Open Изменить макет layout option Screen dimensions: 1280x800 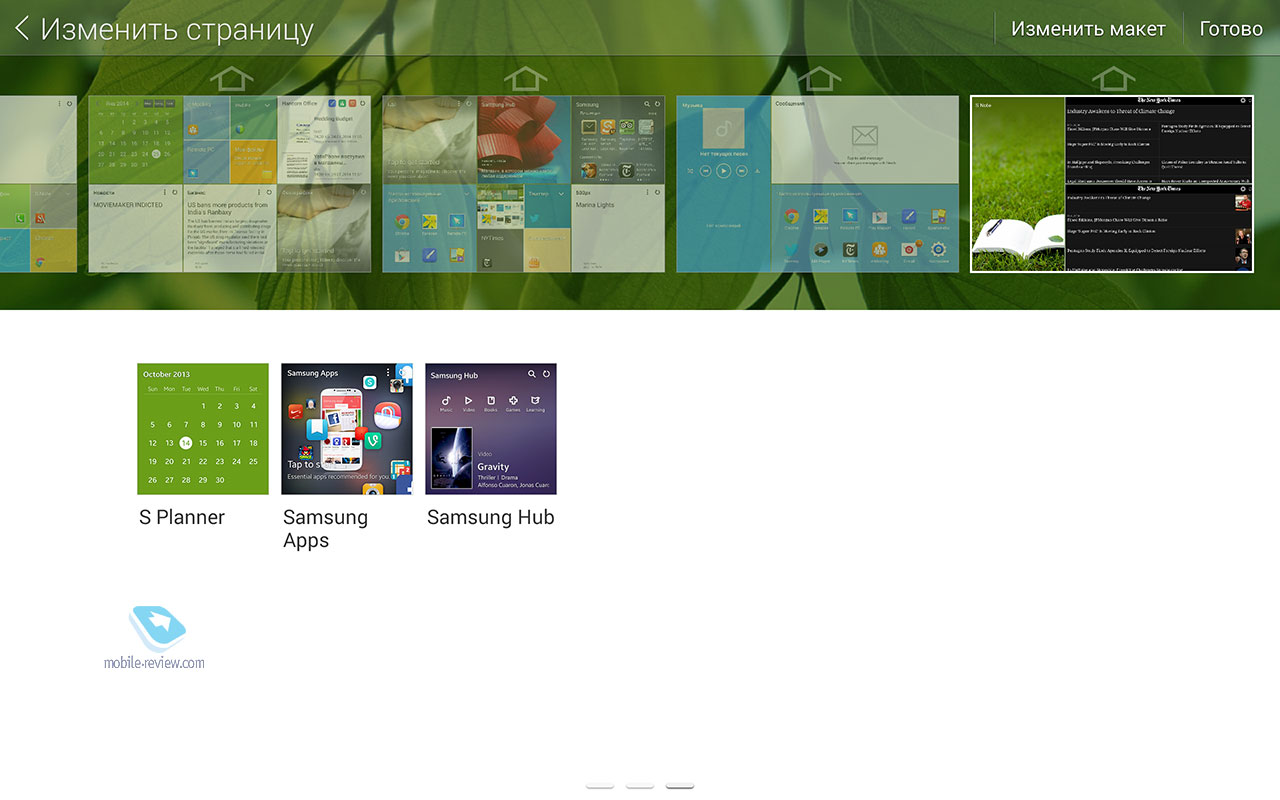[x=1088, y=29]
